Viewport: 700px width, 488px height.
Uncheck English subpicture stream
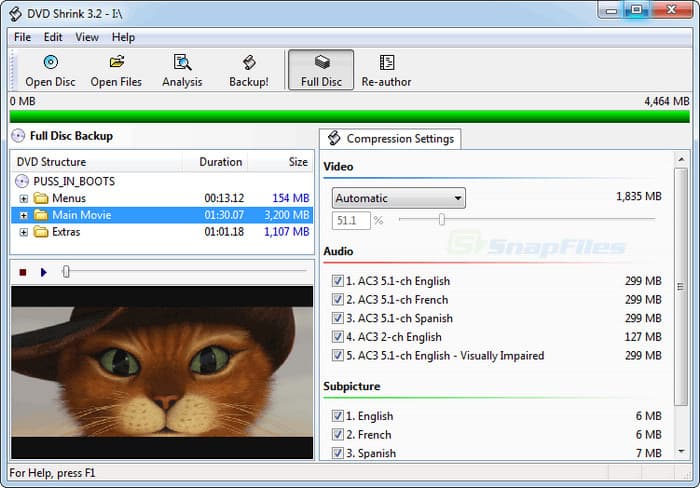338,416
